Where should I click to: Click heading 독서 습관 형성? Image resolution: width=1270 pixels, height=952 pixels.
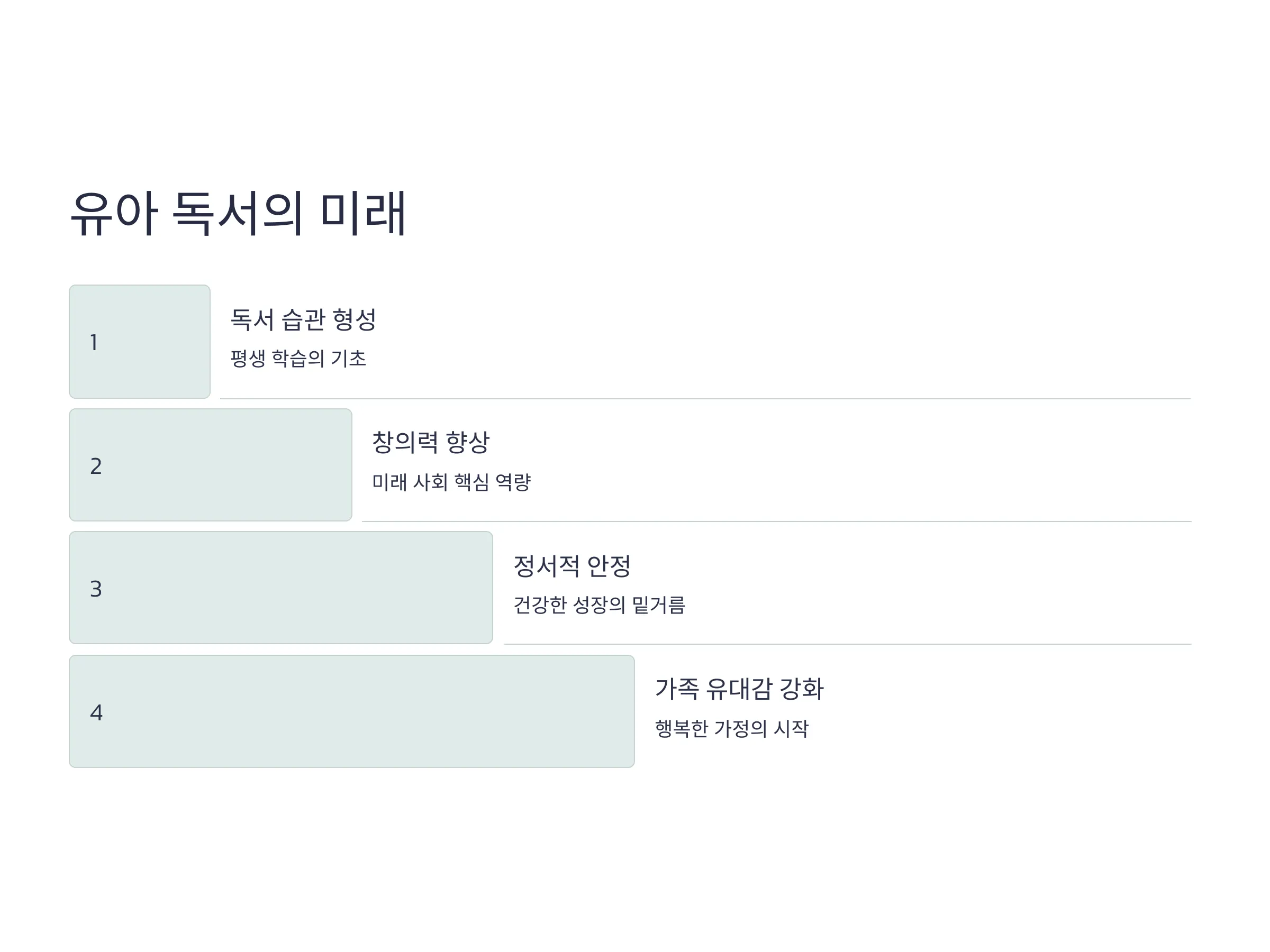coord(303,319)
